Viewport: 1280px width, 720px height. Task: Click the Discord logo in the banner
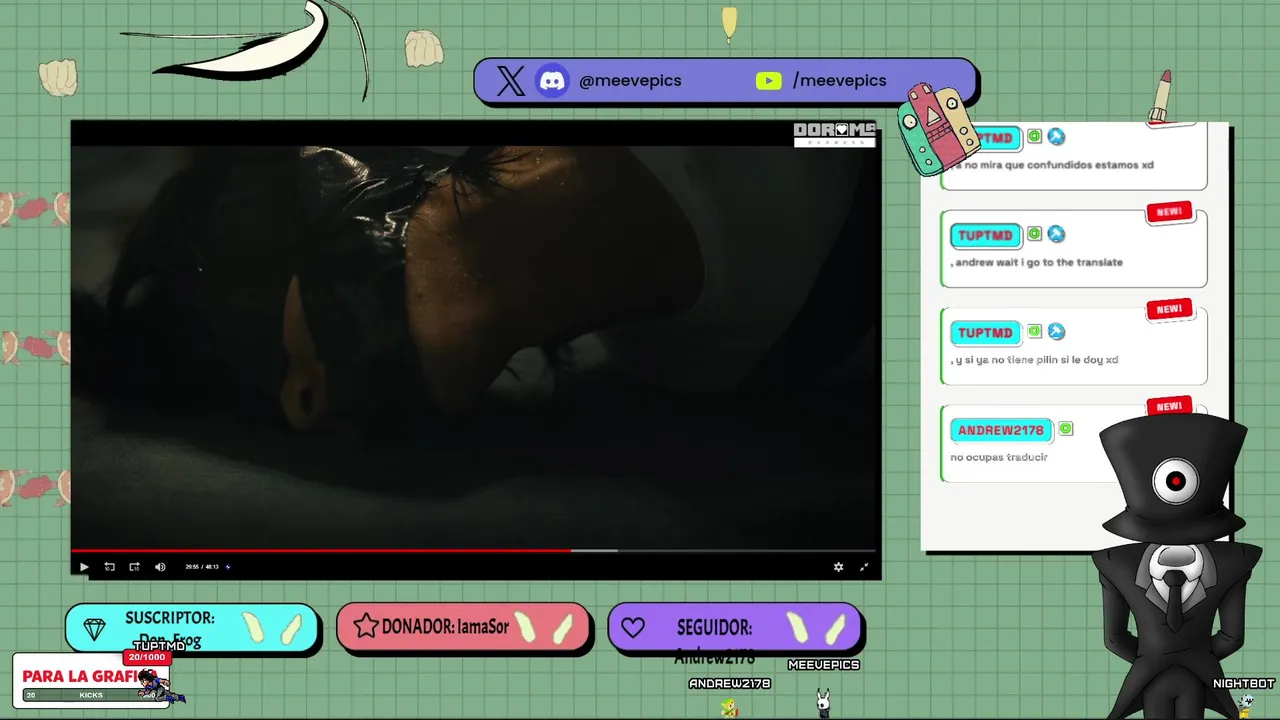click(x=553, y=81)
